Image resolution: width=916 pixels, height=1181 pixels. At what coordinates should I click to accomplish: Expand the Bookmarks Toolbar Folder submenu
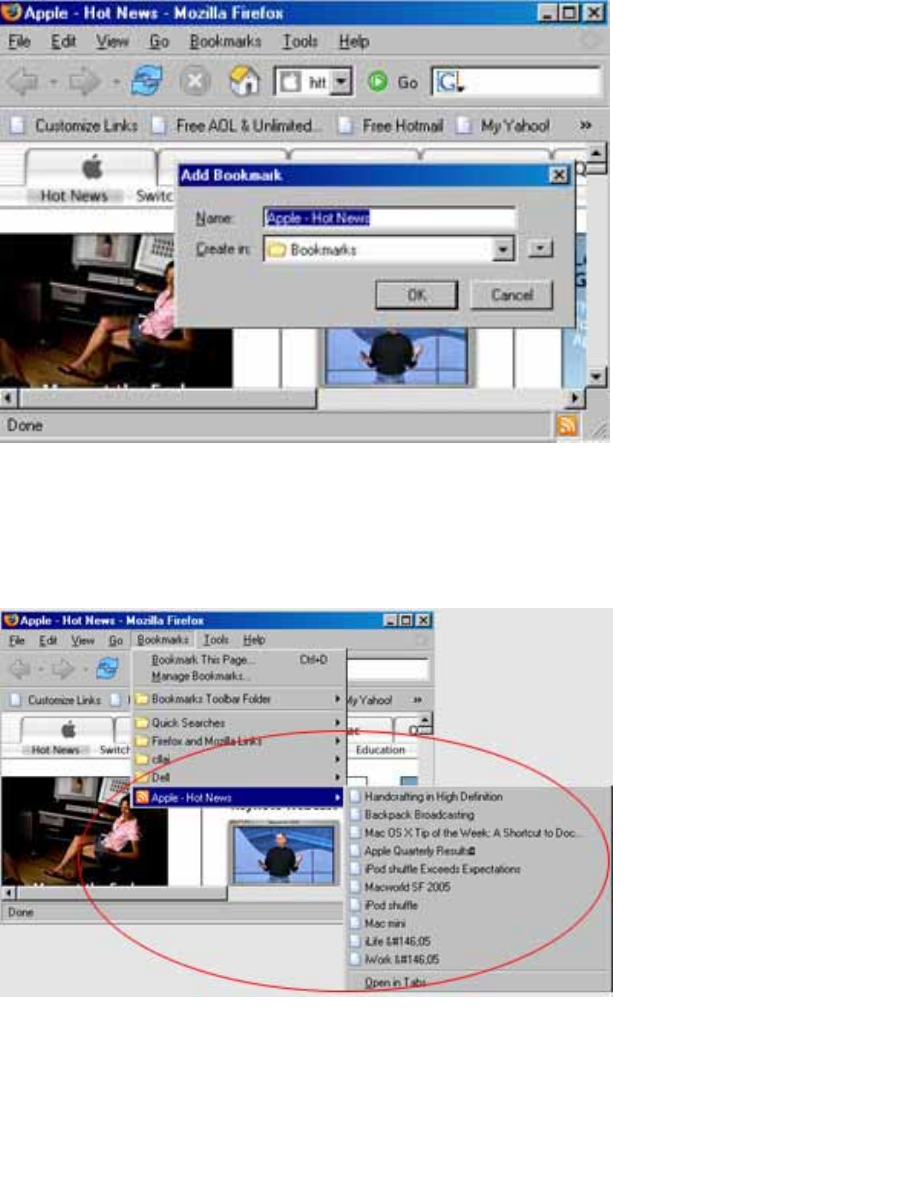(x=337, y=699)
